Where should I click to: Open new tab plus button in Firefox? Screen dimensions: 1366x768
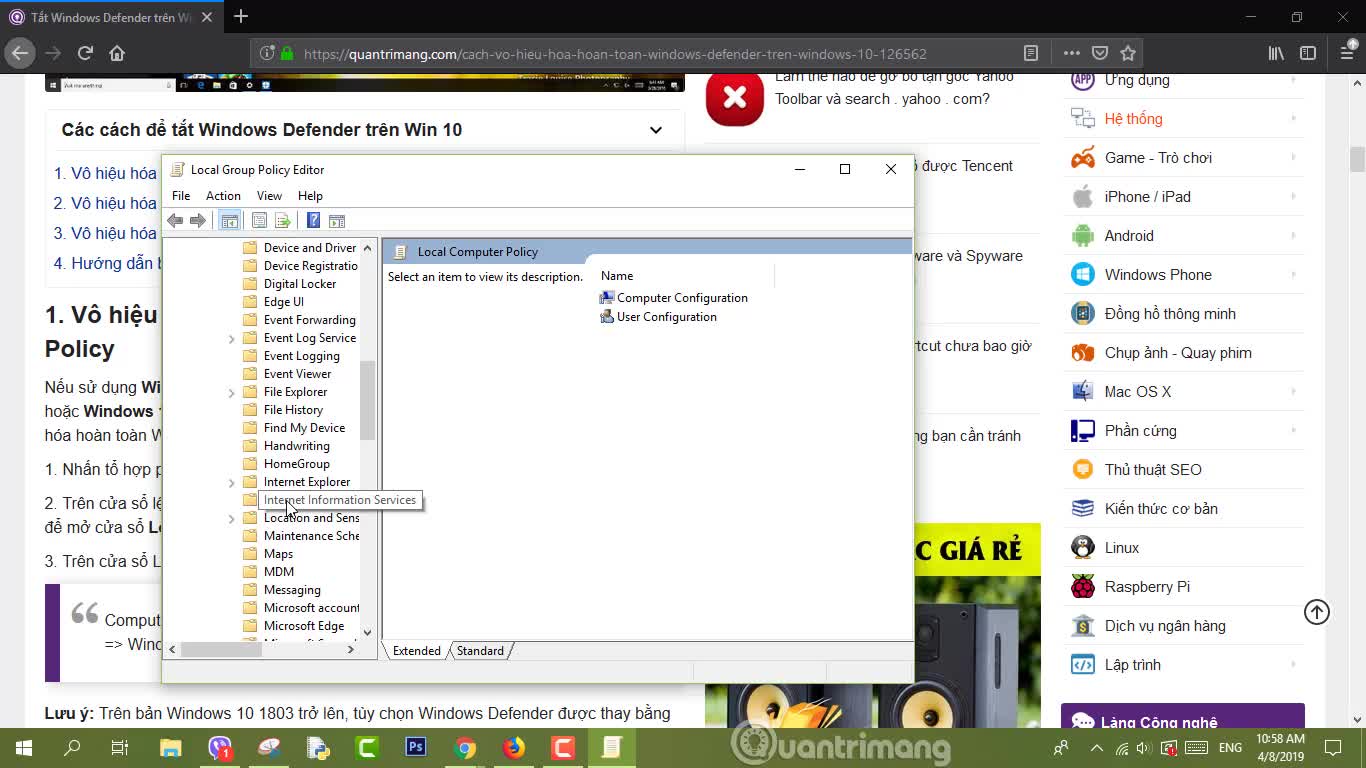[241, 16]
